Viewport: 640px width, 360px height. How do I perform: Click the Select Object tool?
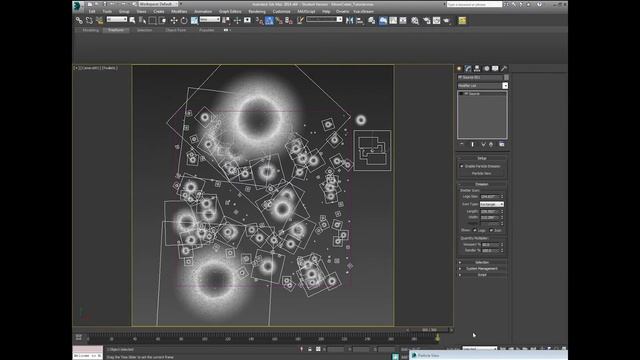click(132, 20)
